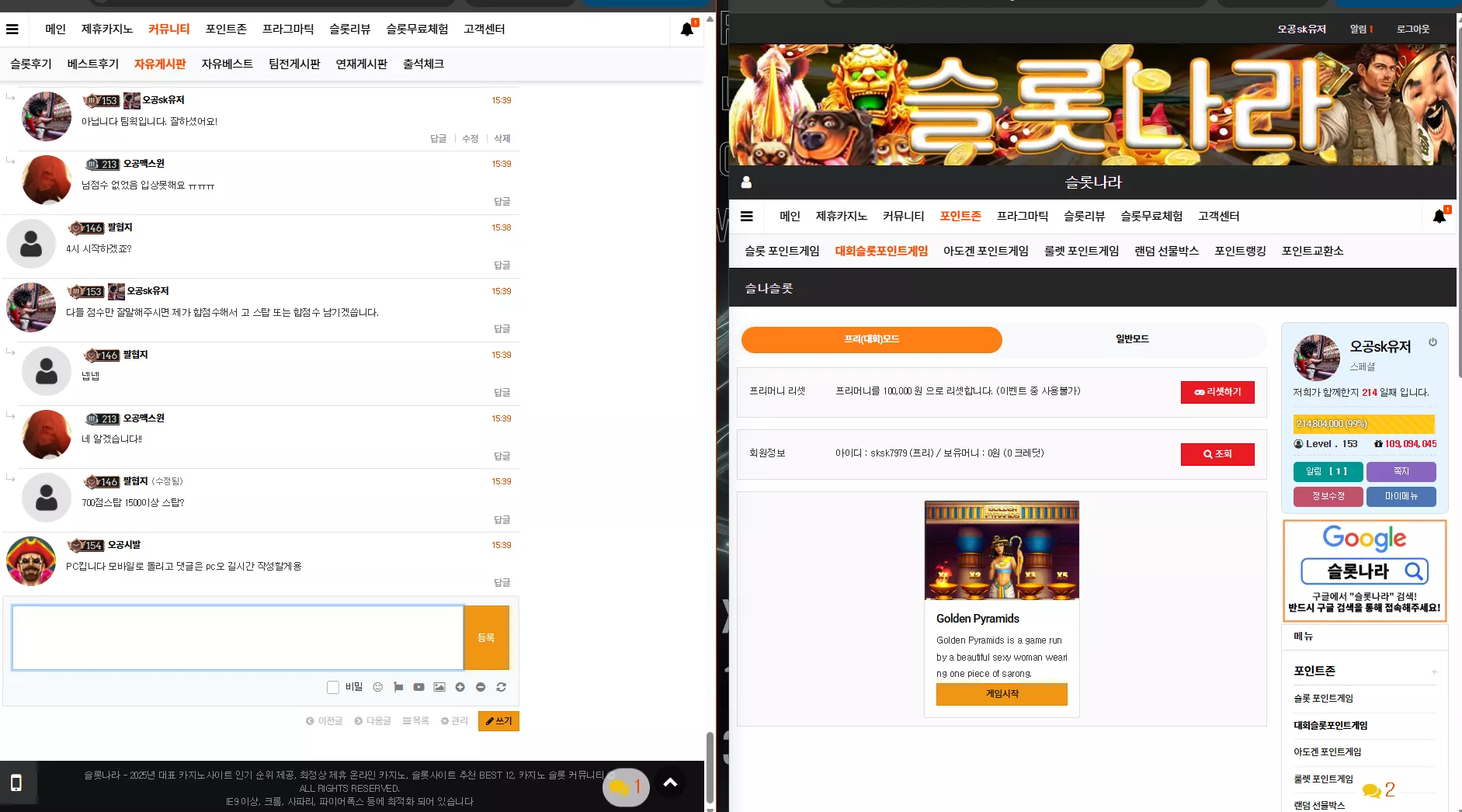
Task: Click the 정보수정 profile button
Action: click(x=1328, y=497)
